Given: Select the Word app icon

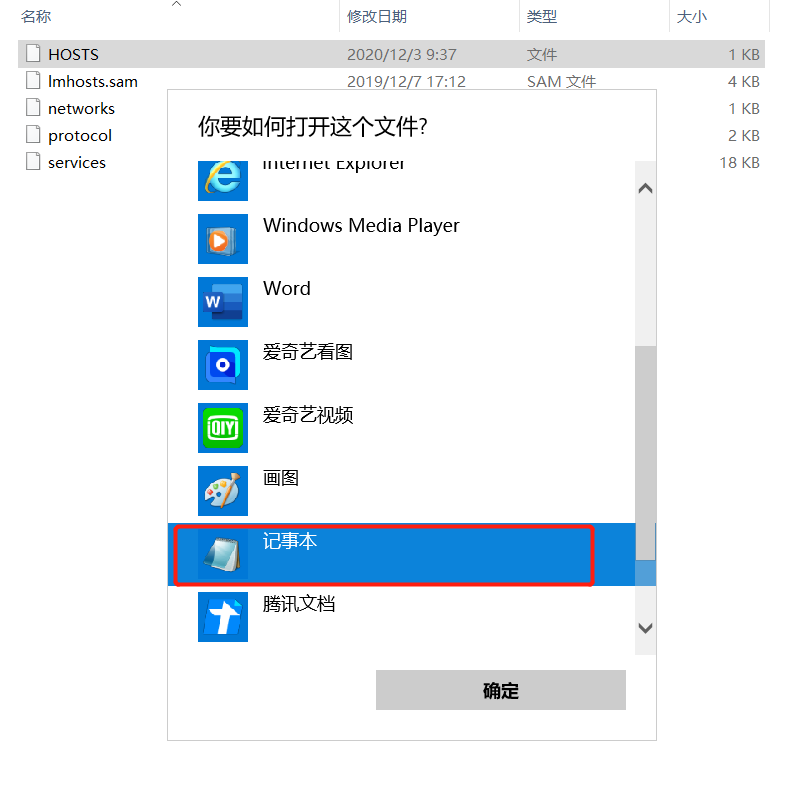Looking at the screenshot, I should 223,302.
